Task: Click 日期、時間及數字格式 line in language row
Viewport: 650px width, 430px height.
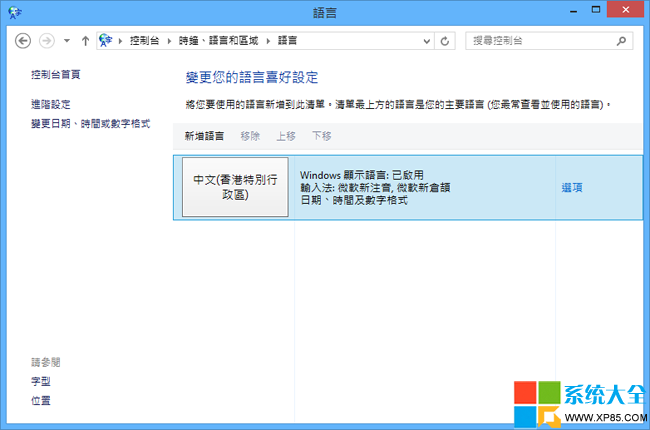Action: (354, 200)
